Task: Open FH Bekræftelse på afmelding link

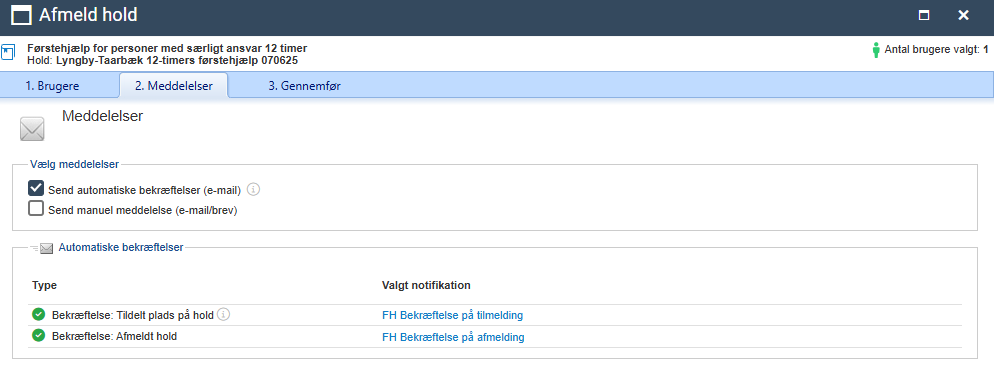Action: pos(453,337)
